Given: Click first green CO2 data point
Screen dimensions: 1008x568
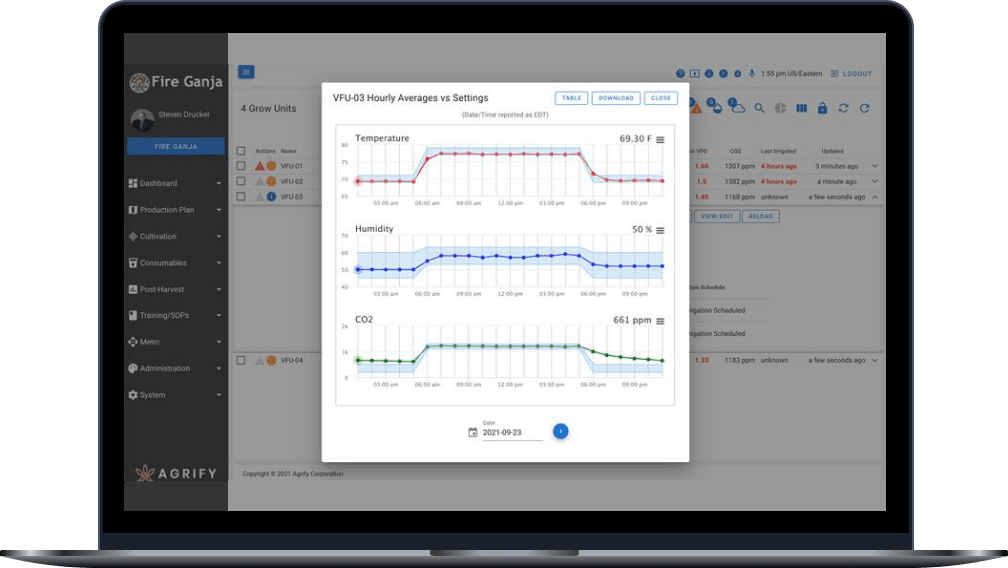Looking at the screenshot, I should [358, 360].
